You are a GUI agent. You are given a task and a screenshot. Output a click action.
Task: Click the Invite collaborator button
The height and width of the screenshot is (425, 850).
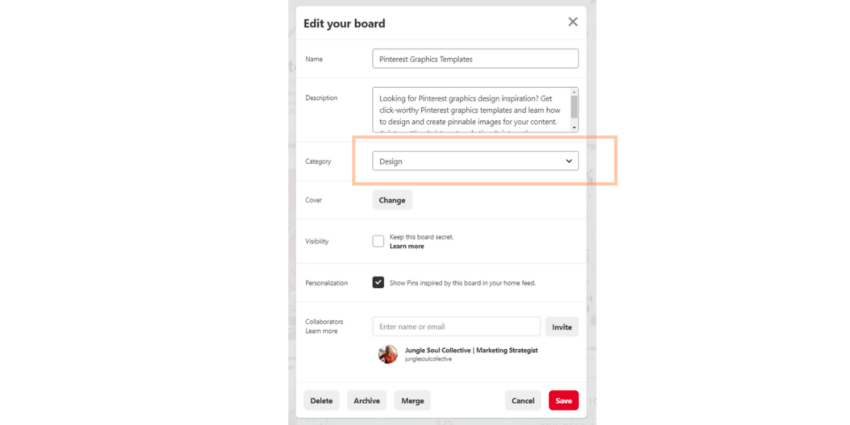[x=561, y=327]
